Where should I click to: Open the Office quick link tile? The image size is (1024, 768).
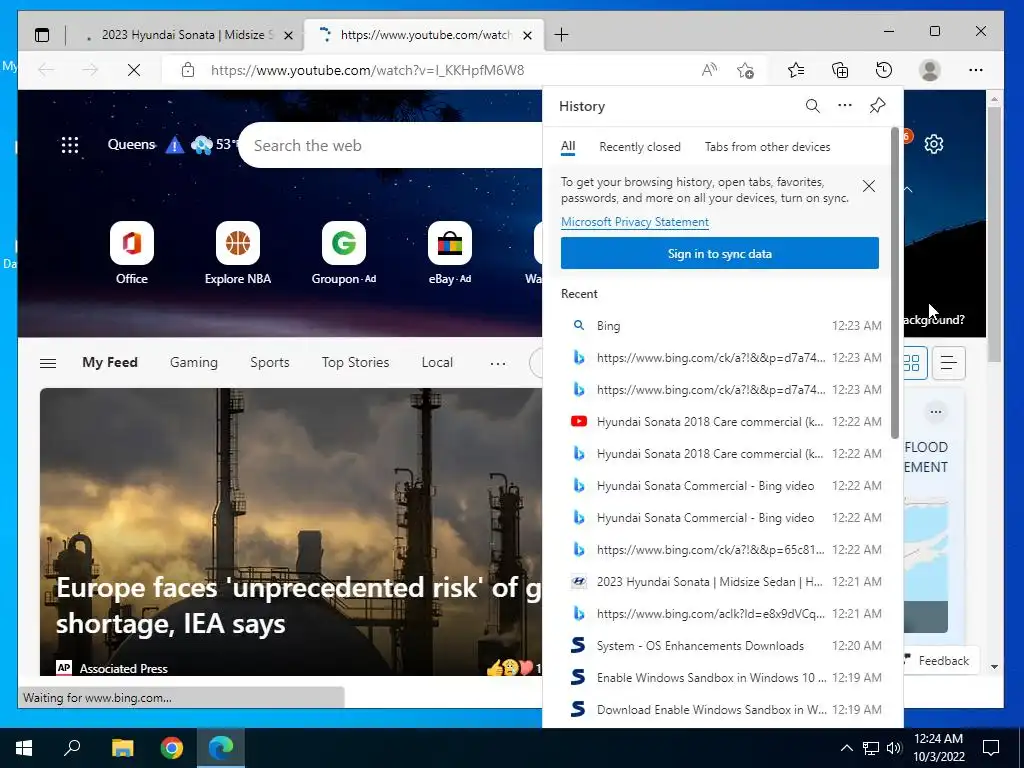(132, 253)
